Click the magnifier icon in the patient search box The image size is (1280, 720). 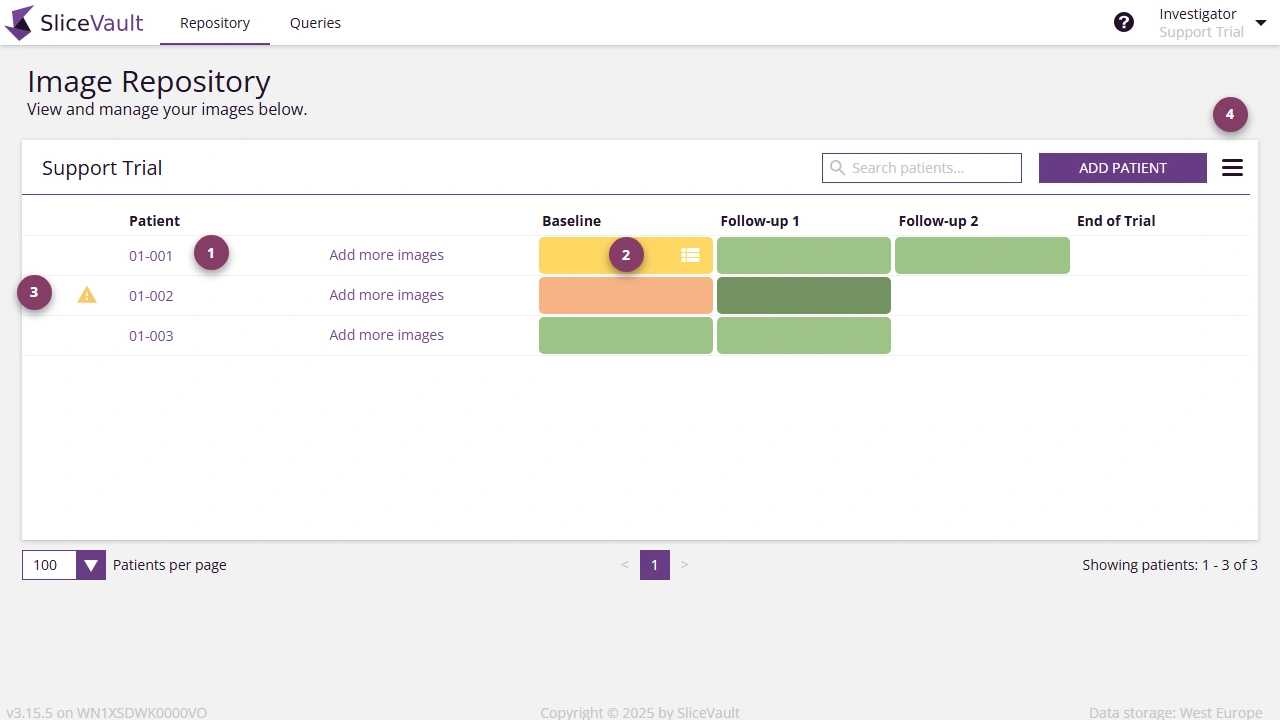coord(838,167)
